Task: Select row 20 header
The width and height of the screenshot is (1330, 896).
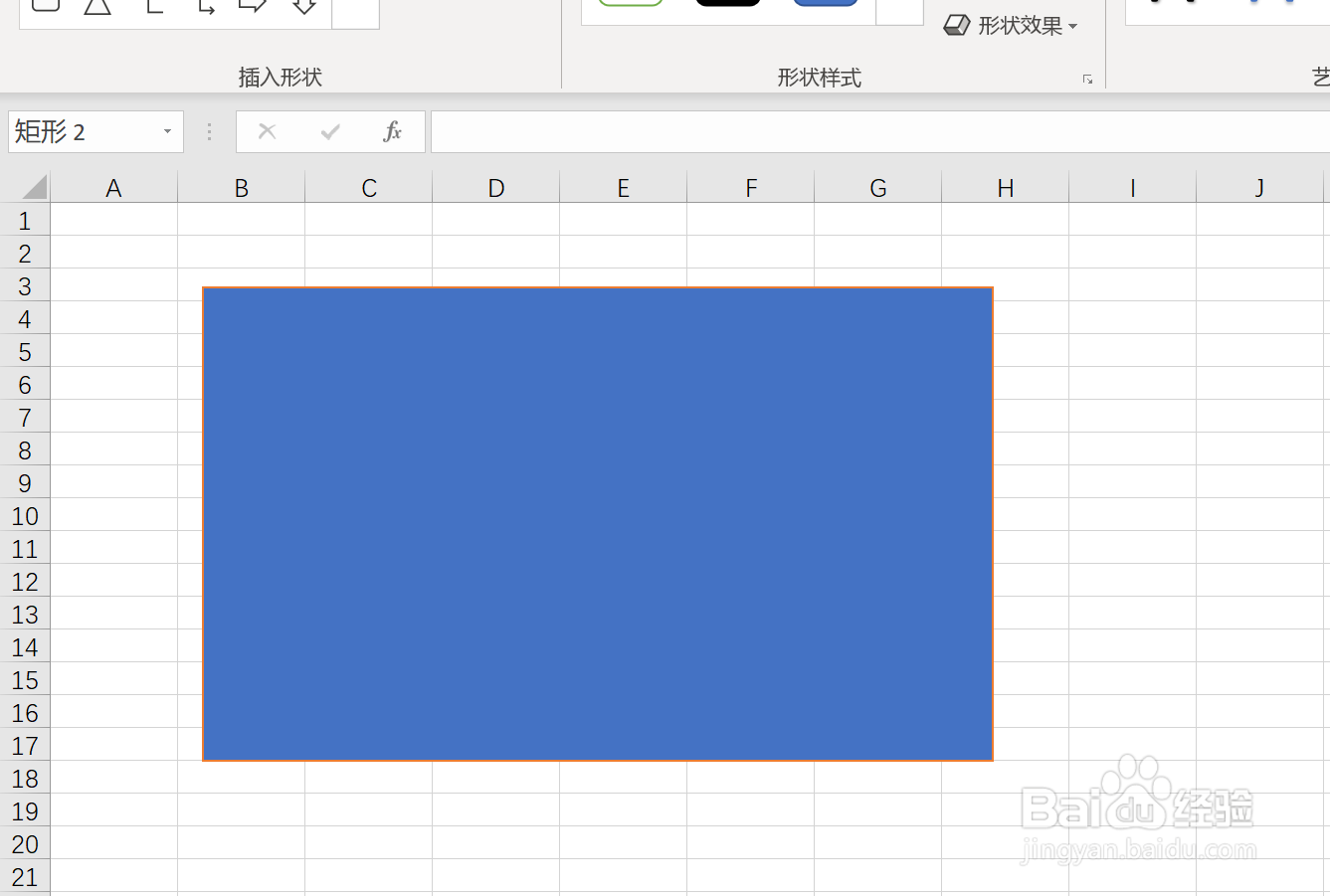Action: pos(25,843)
